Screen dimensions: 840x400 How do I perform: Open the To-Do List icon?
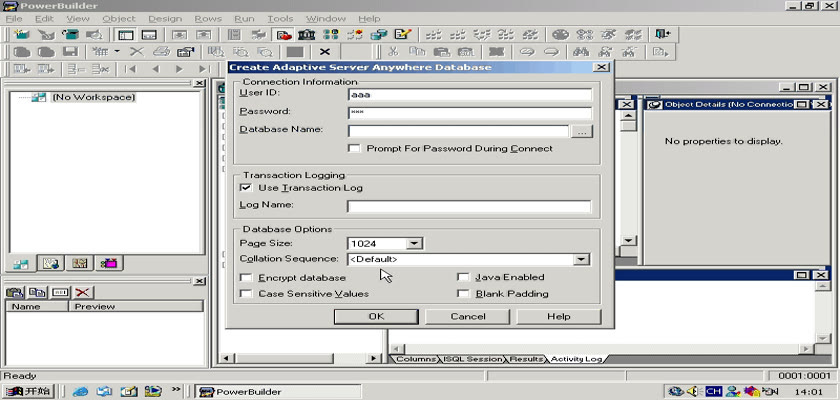(234, 35)
